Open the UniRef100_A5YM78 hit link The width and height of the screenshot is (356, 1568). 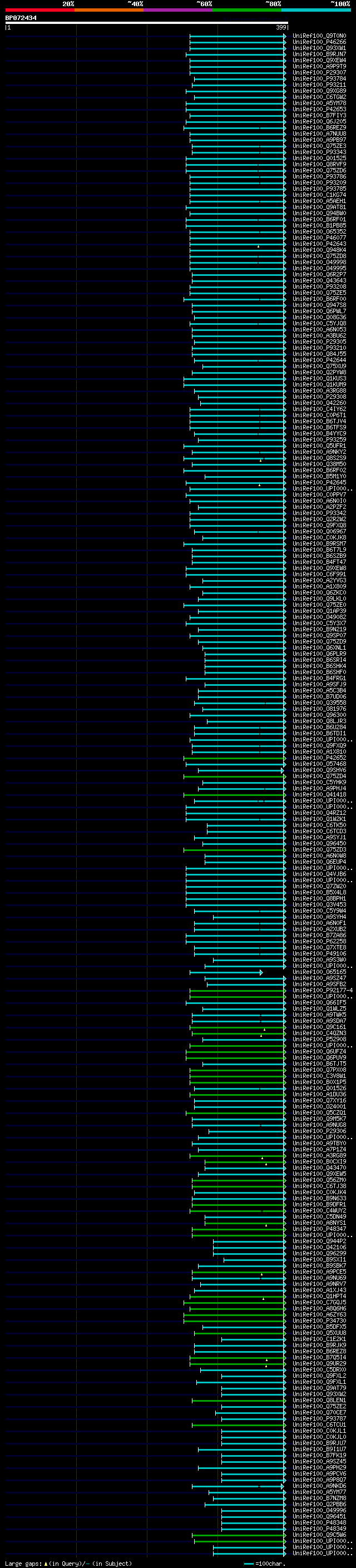[x=319, y=103]
